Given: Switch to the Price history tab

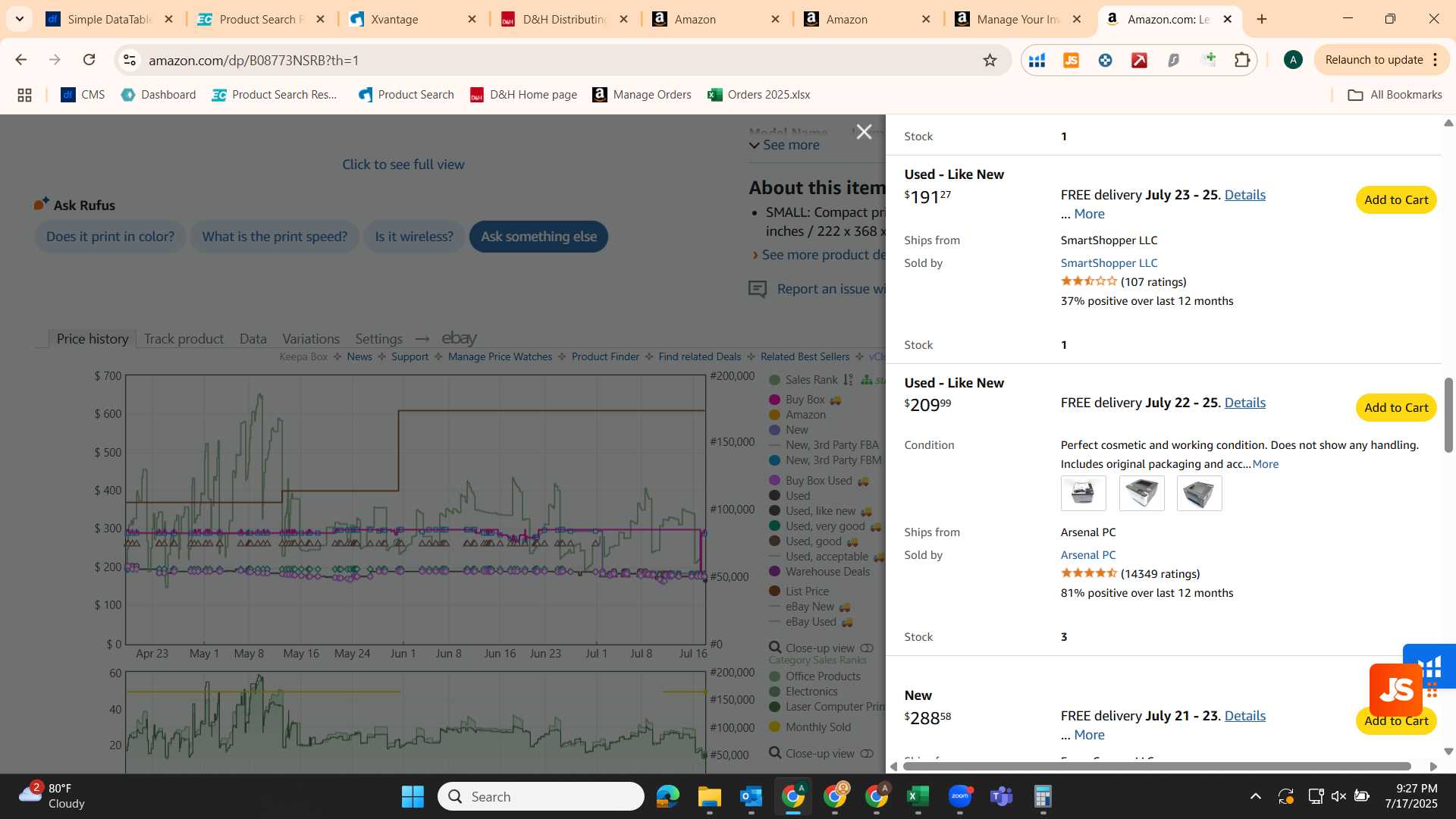Looking at the screenshot, I should click(x=93, y=339).
